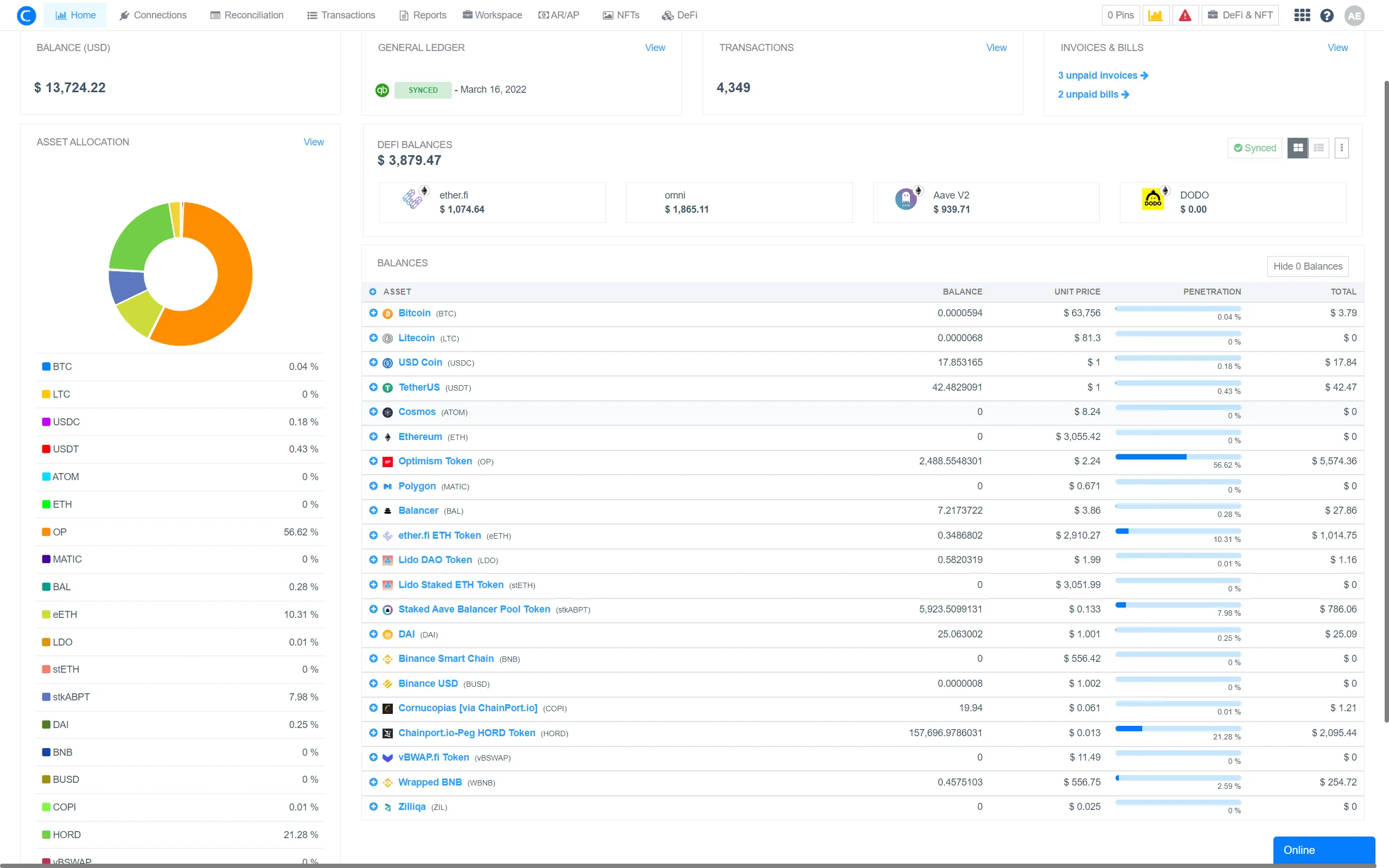Open the yellow bar chart icon button

pyautogui.click(x=1155, y=16)
